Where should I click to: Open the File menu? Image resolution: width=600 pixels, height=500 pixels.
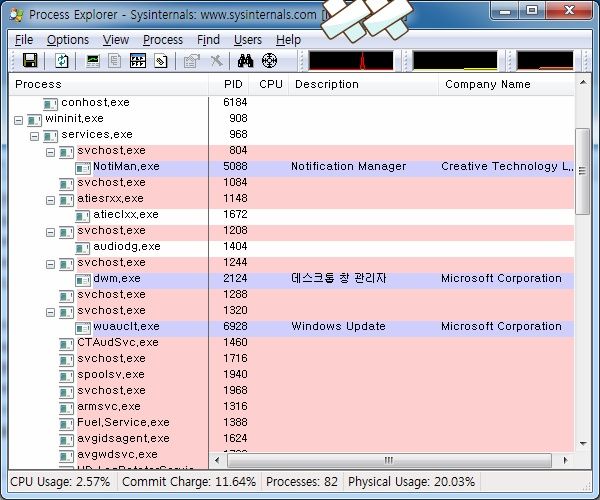click(24, 40)
